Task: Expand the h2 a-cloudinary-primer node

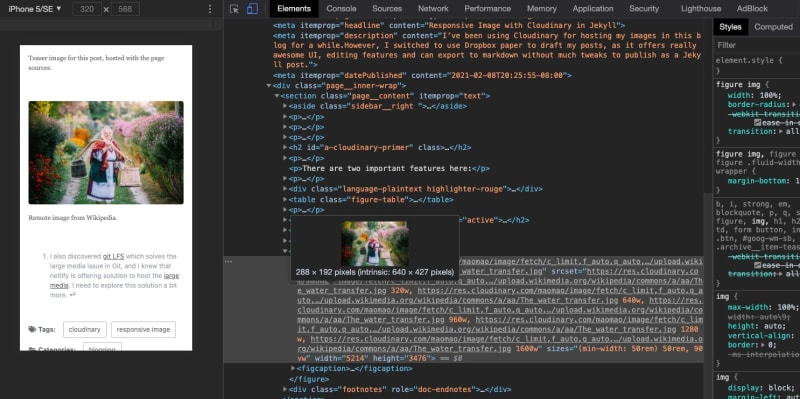Action: coord(285,147)
